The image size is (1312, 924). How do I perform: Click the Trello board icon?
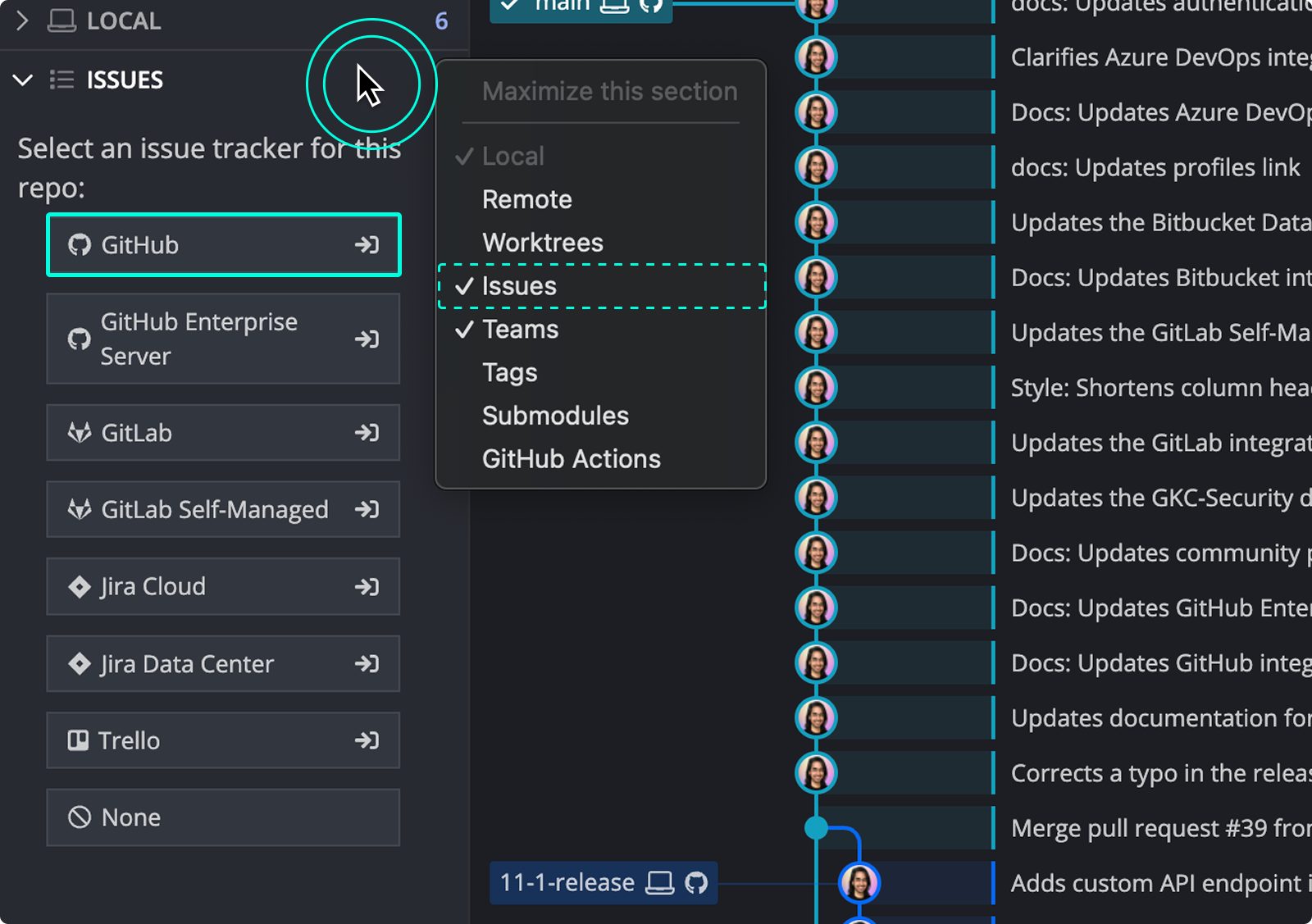(78, 740)
